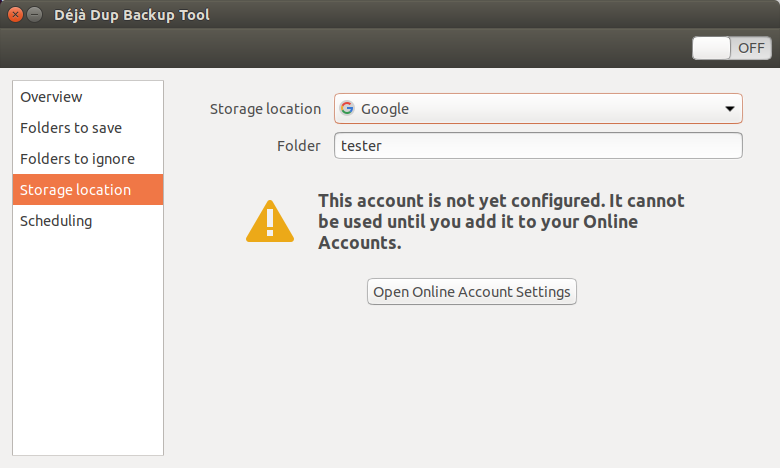Click the account not yet configured warning text
Viewport: 780px width, 468px height.
point(501,222)
